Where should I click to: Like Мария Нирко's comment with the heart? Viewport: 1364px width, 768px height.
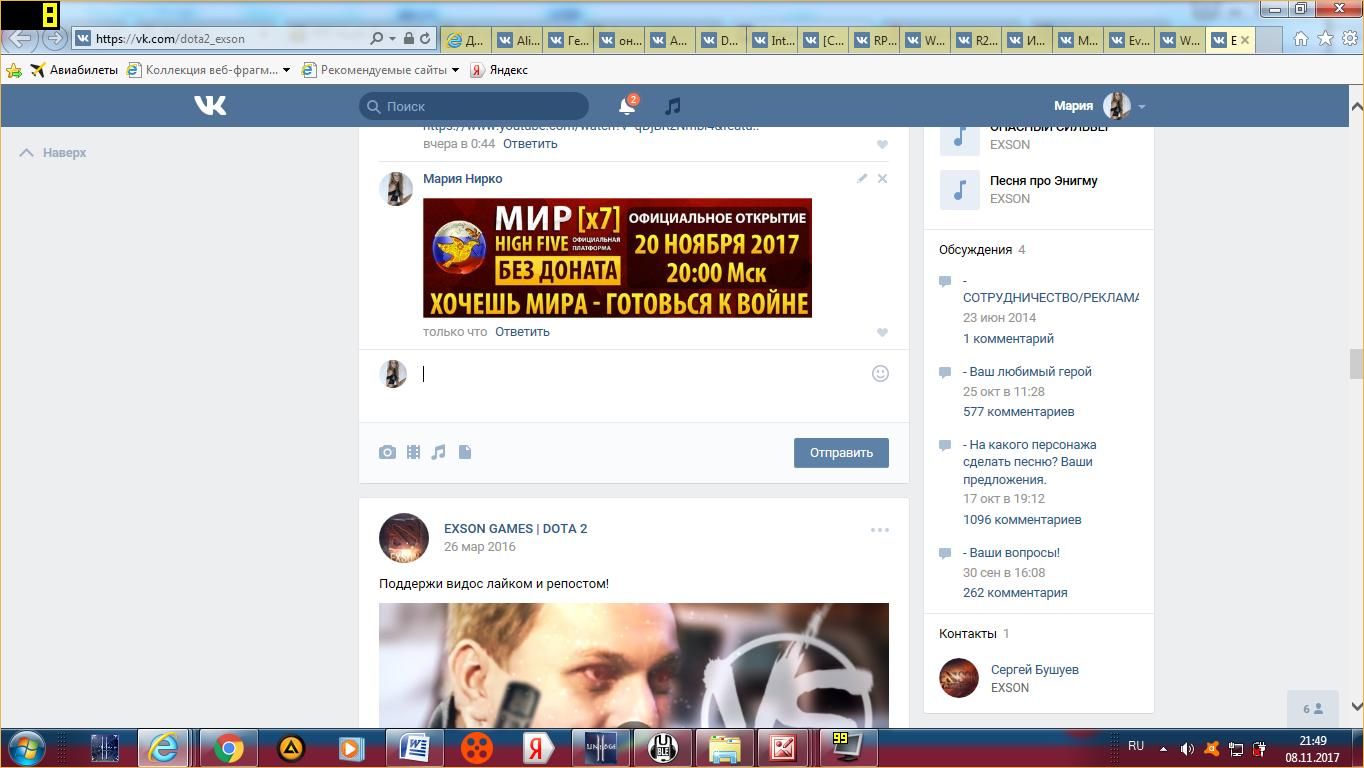[882, 332]
